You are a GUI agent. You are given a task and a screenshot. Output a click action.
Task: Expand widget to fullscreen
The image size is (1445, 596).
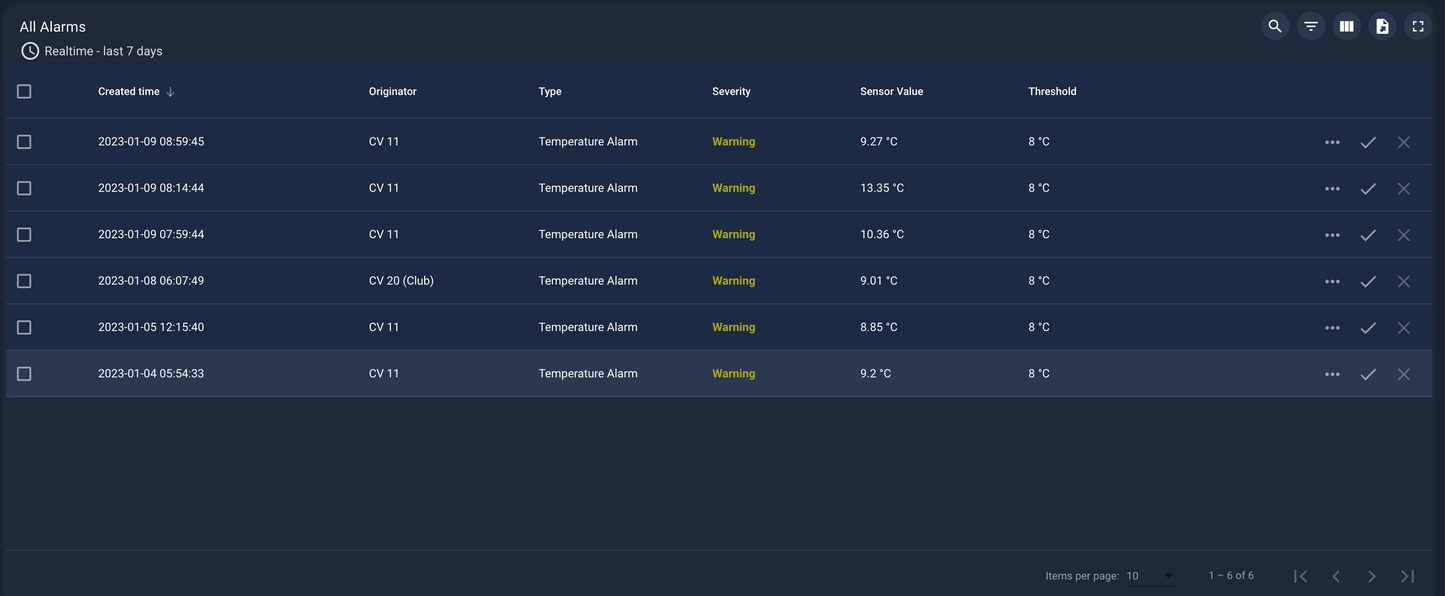pyautogui.click(x=1417, y=27)
